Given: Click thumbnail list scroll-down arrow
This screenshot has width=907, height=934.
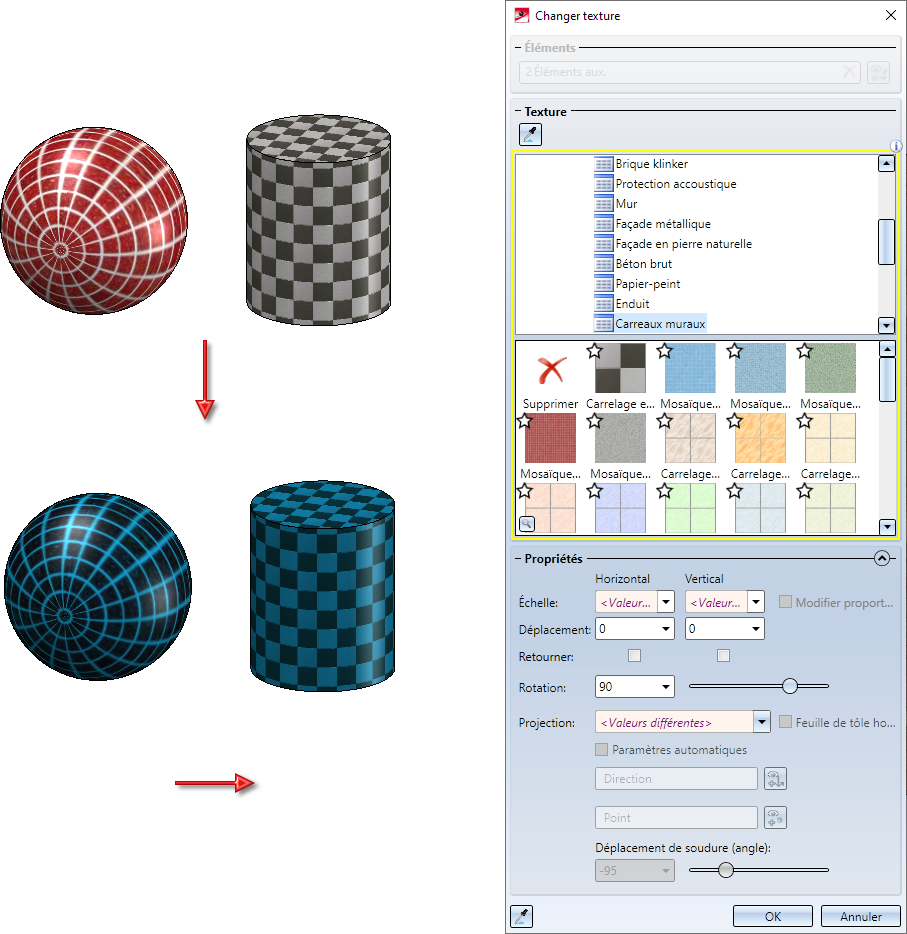Looking at the screenshot, I should 887,527.
